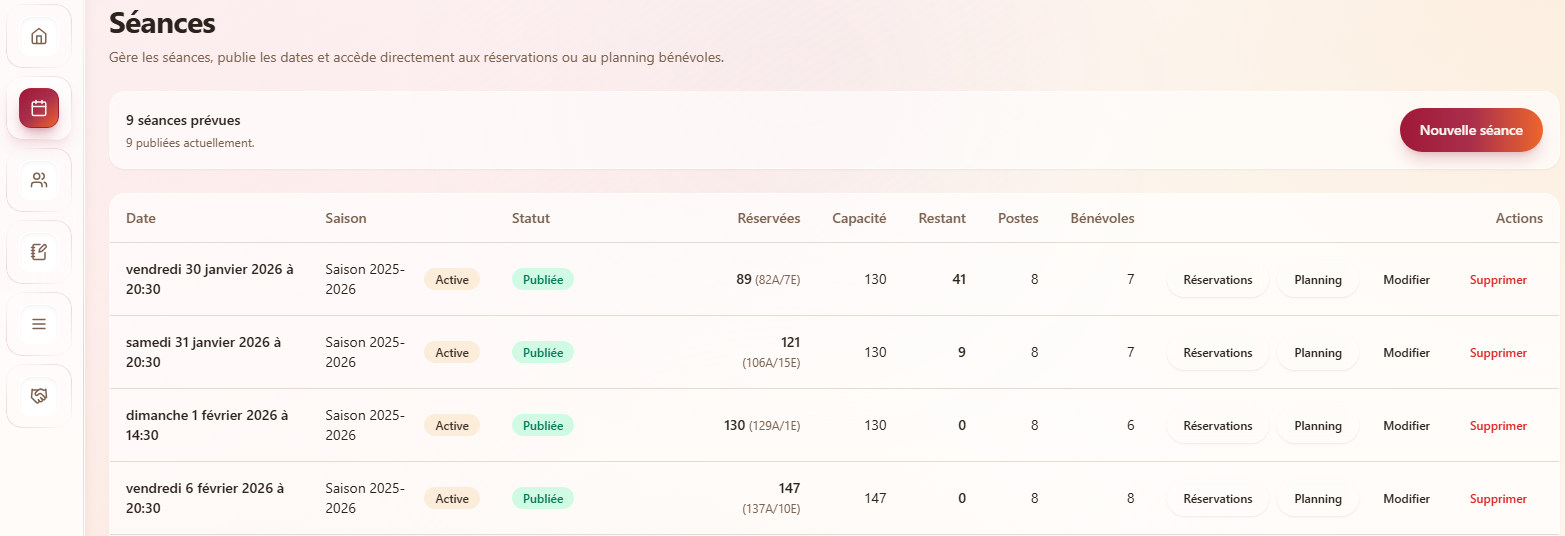This screenshot has height=536, width=1565.
Task: Supprimer the vendredi 6 février session
Action: [x=1498, y=499]
